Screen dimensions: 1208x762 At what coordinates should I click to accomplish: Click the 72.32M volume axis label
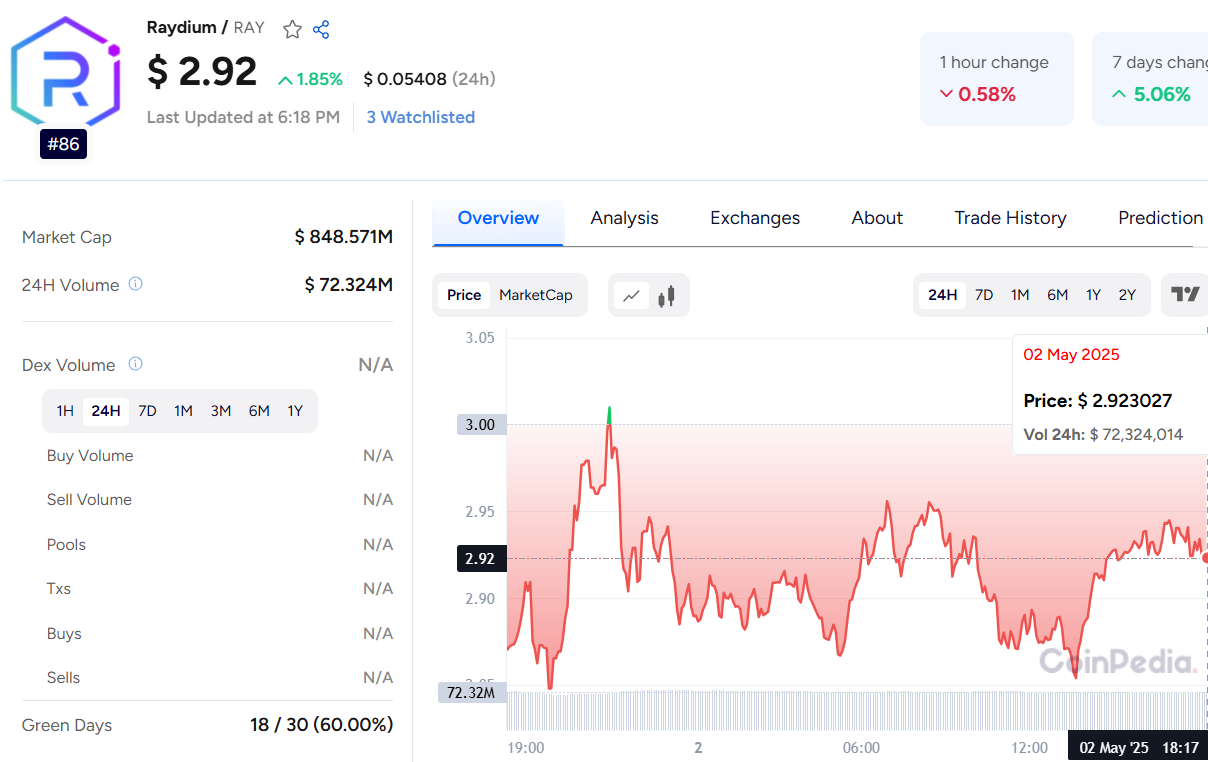[x=472, y=692]
